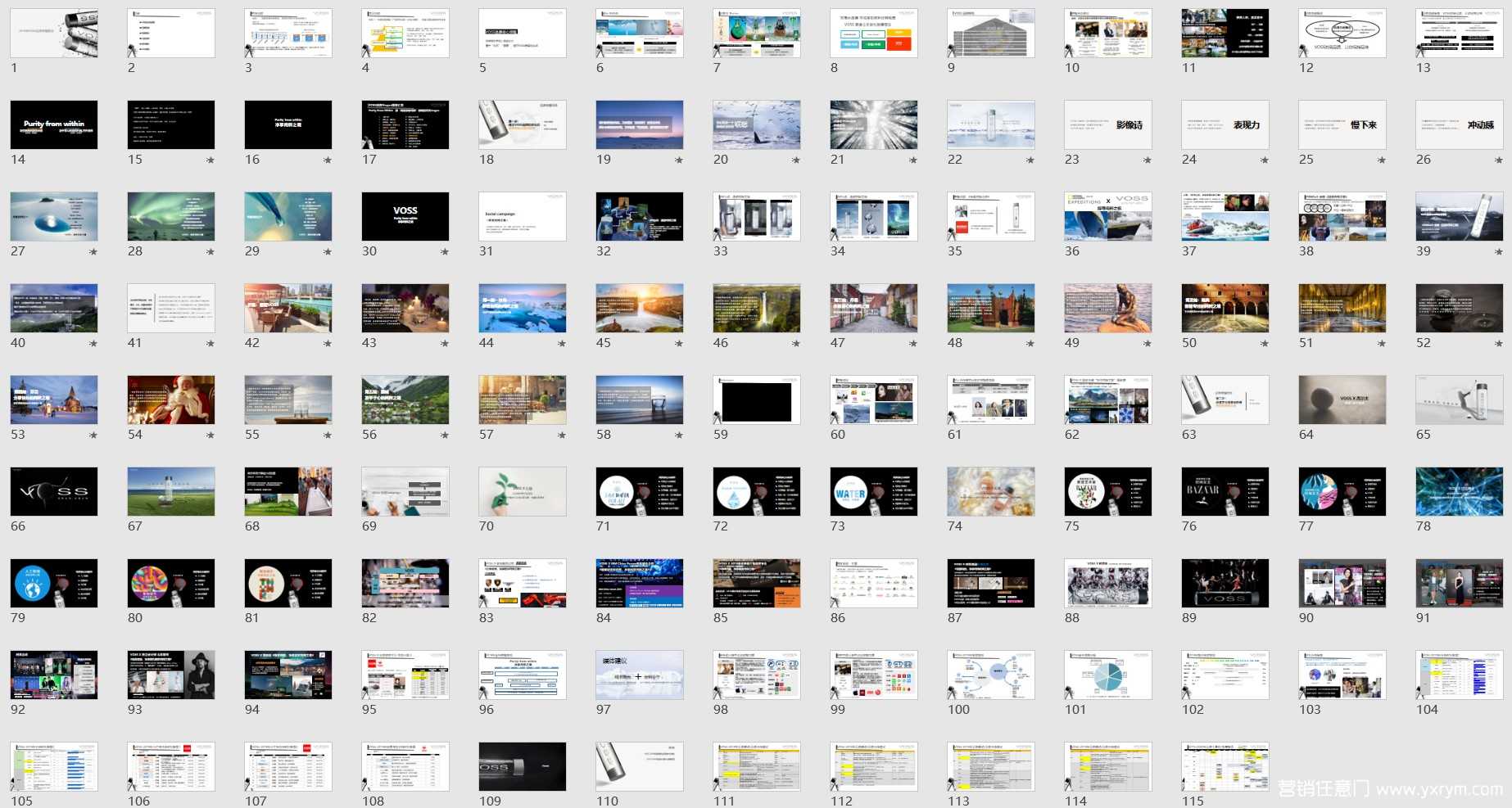
Task: Click the slide number label 110
Action: [608, 801]
